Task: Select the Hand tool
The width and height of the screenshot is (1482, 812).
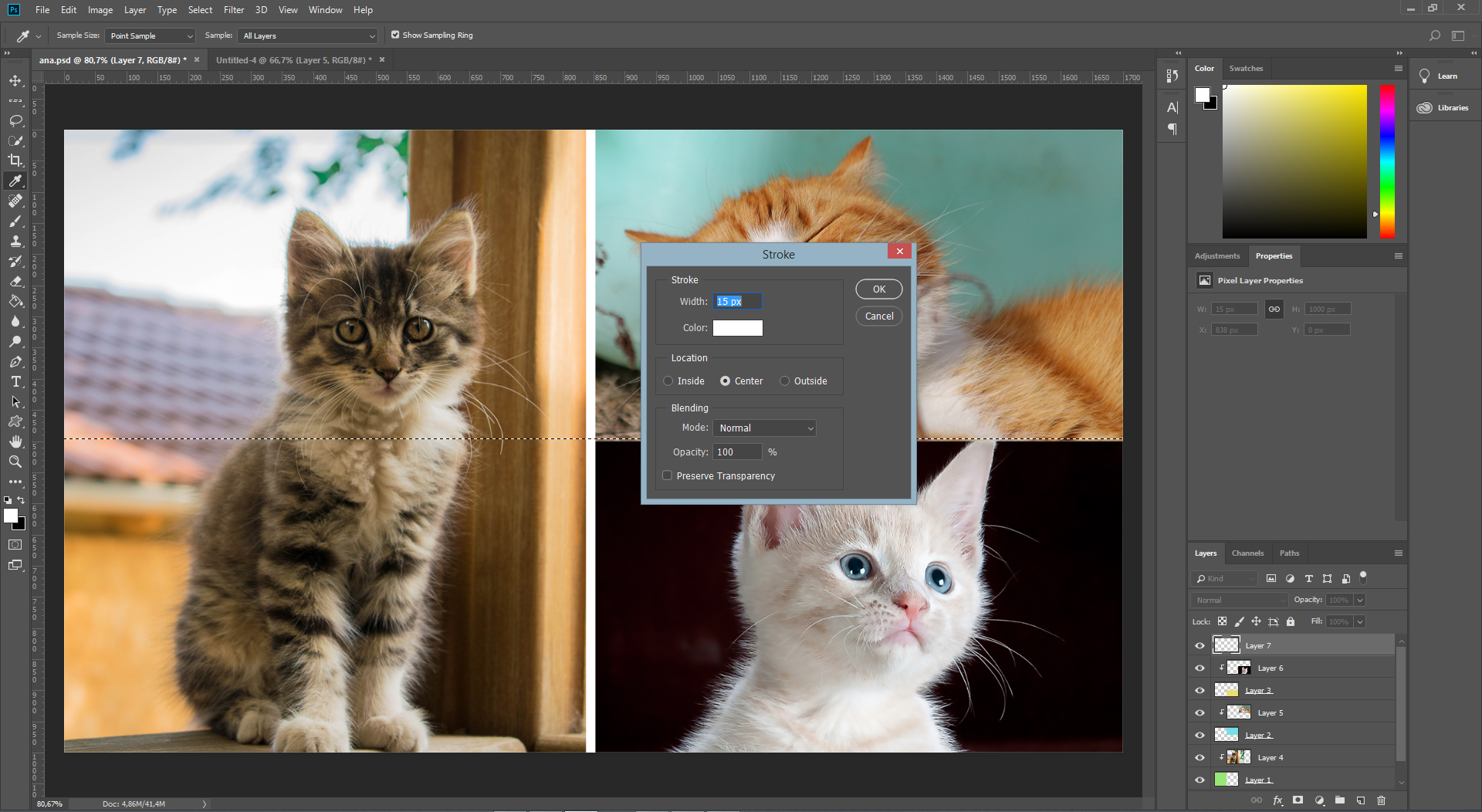Action: pos(15,442)
